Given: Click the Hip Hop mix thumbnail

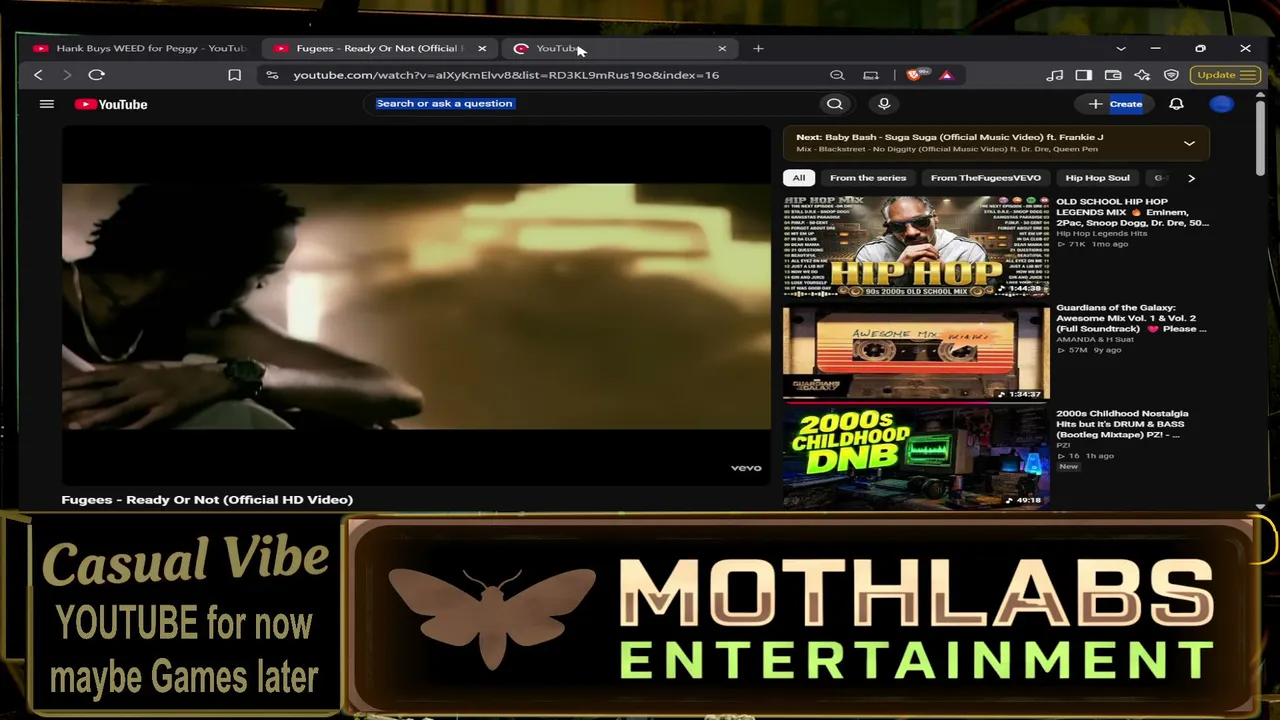Looking at the screenshot, I should [x=916, y=246].
